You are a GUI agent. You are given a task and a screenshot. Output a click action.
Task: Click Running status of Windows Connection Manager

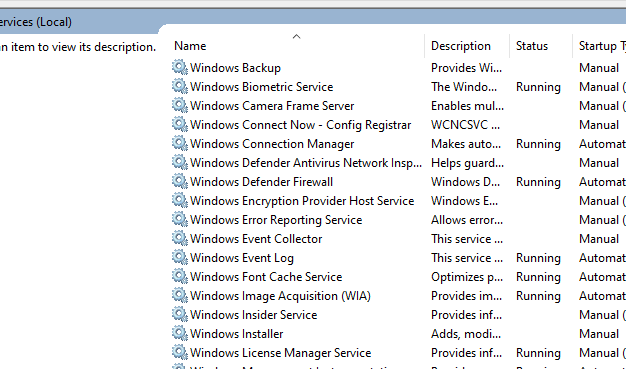[538, 144]
